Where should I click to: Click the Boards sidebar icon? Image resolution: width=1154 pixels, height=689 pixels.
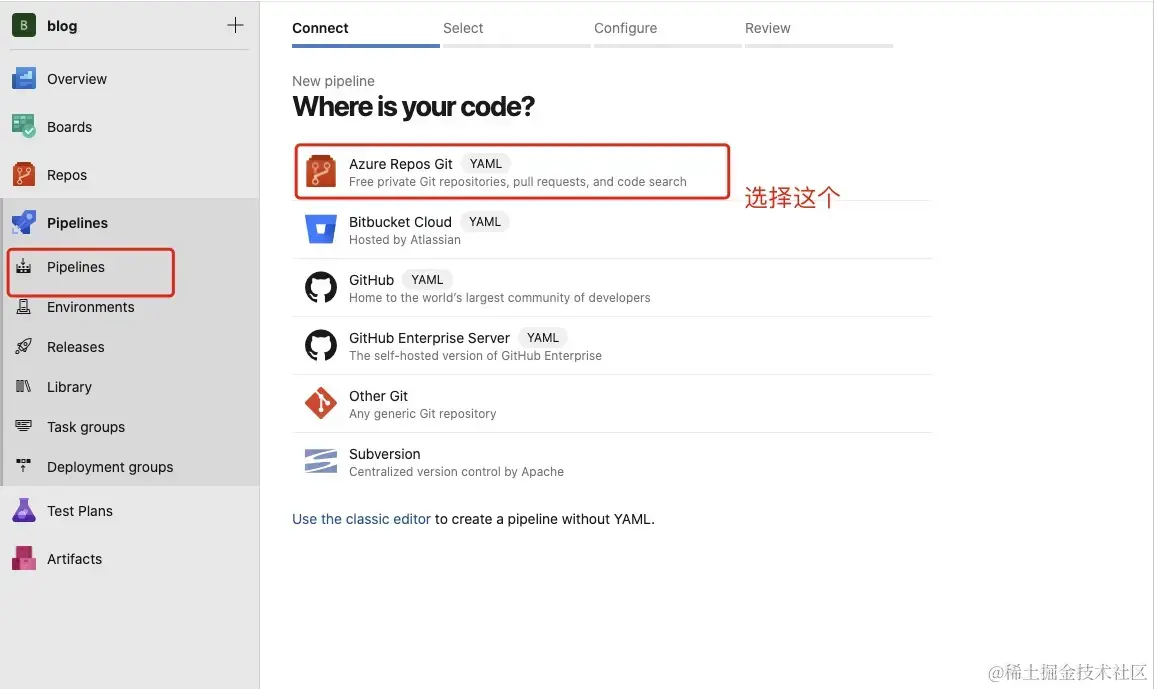[24, 127]
